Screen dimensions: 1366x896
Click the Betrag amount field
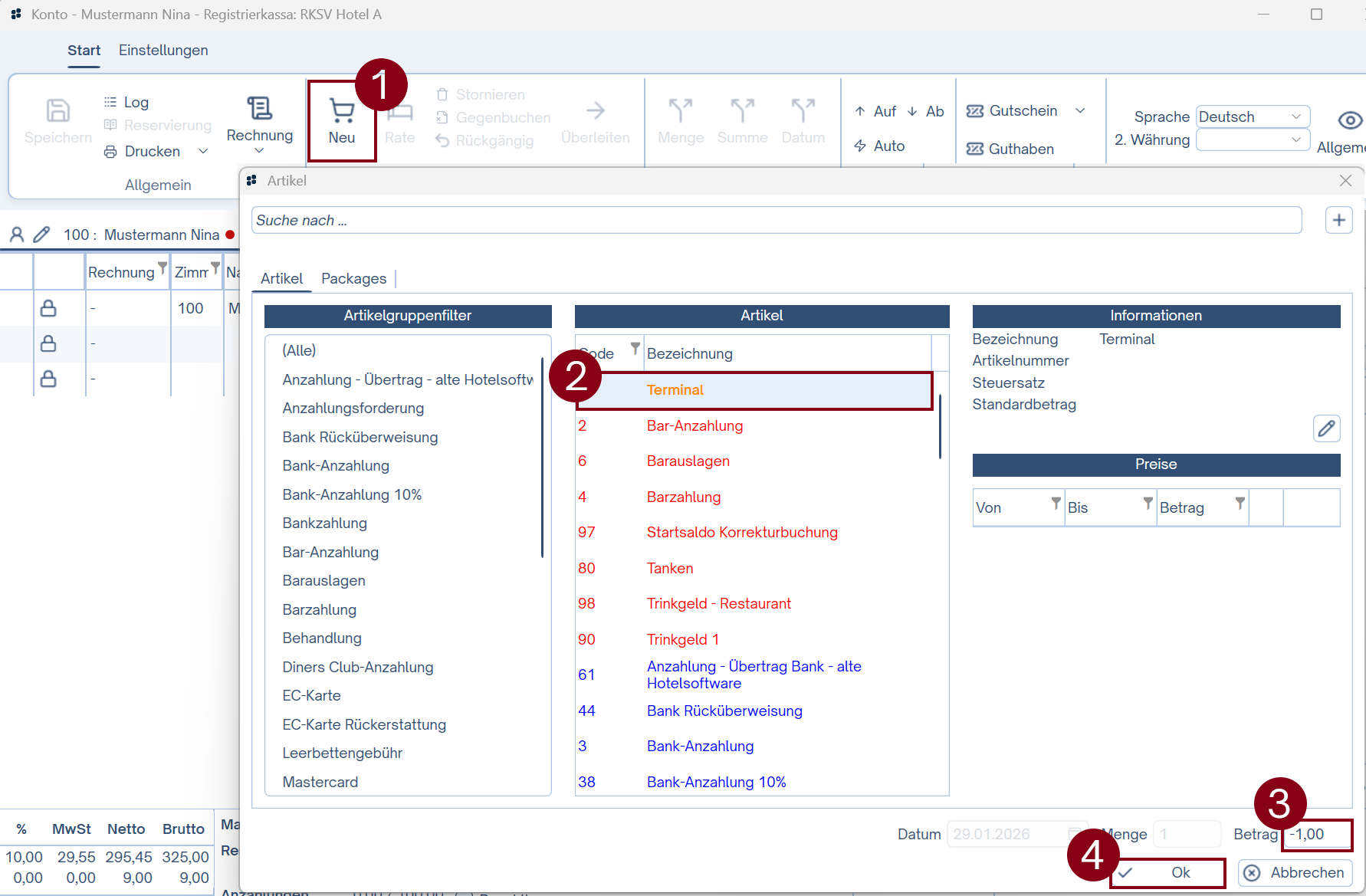pos(1317,834)
